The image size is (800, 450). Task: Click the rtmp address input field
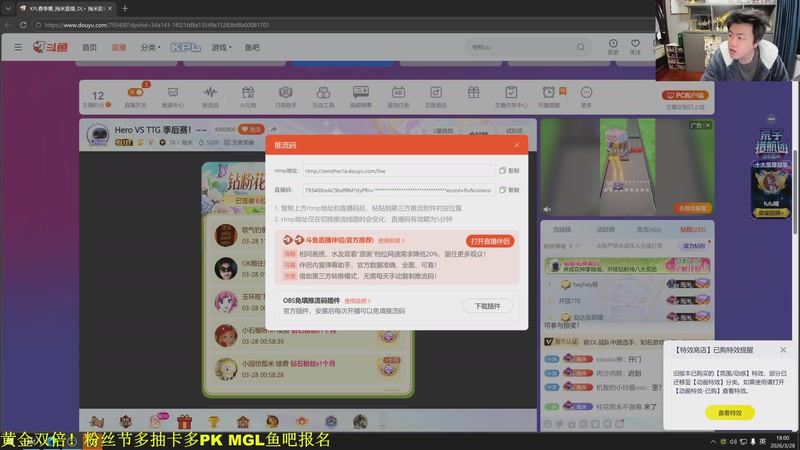pyautogui.click(x=398, y=171)
